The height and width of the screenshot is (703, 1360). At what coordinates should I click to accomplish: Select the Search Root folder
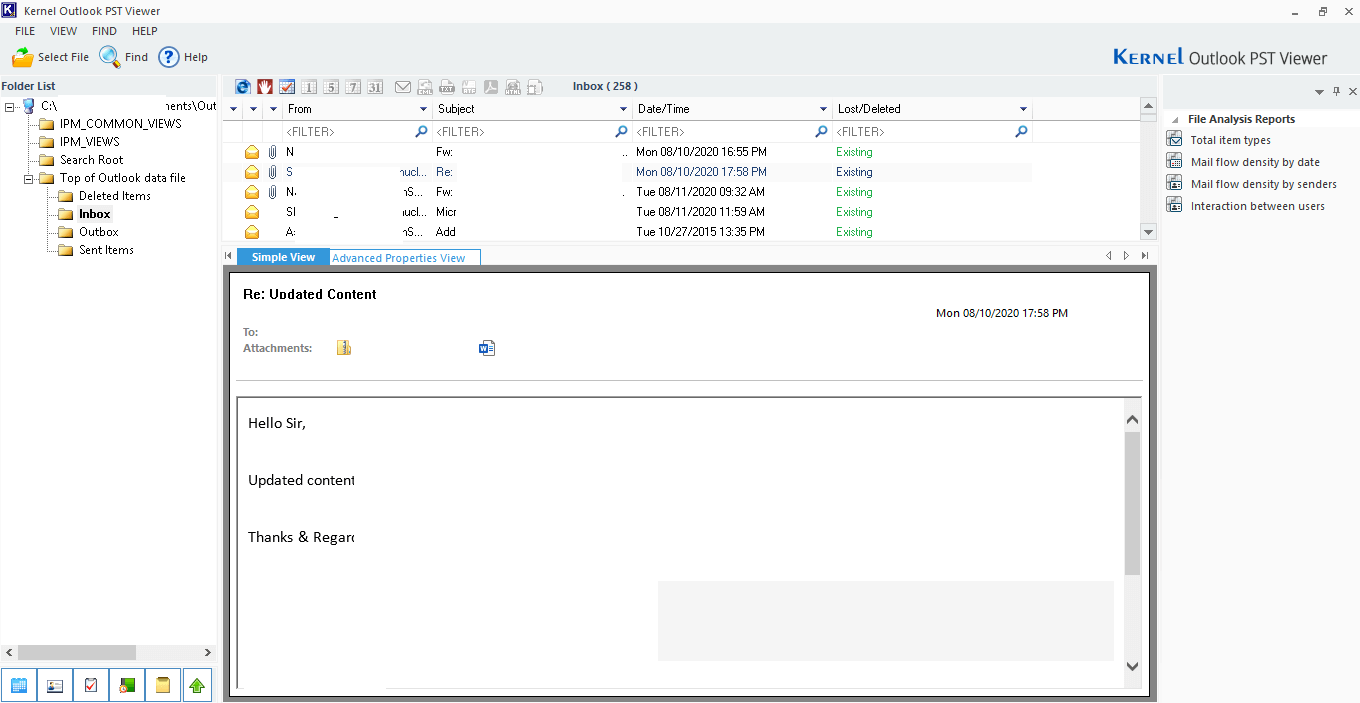pos(92,160)
